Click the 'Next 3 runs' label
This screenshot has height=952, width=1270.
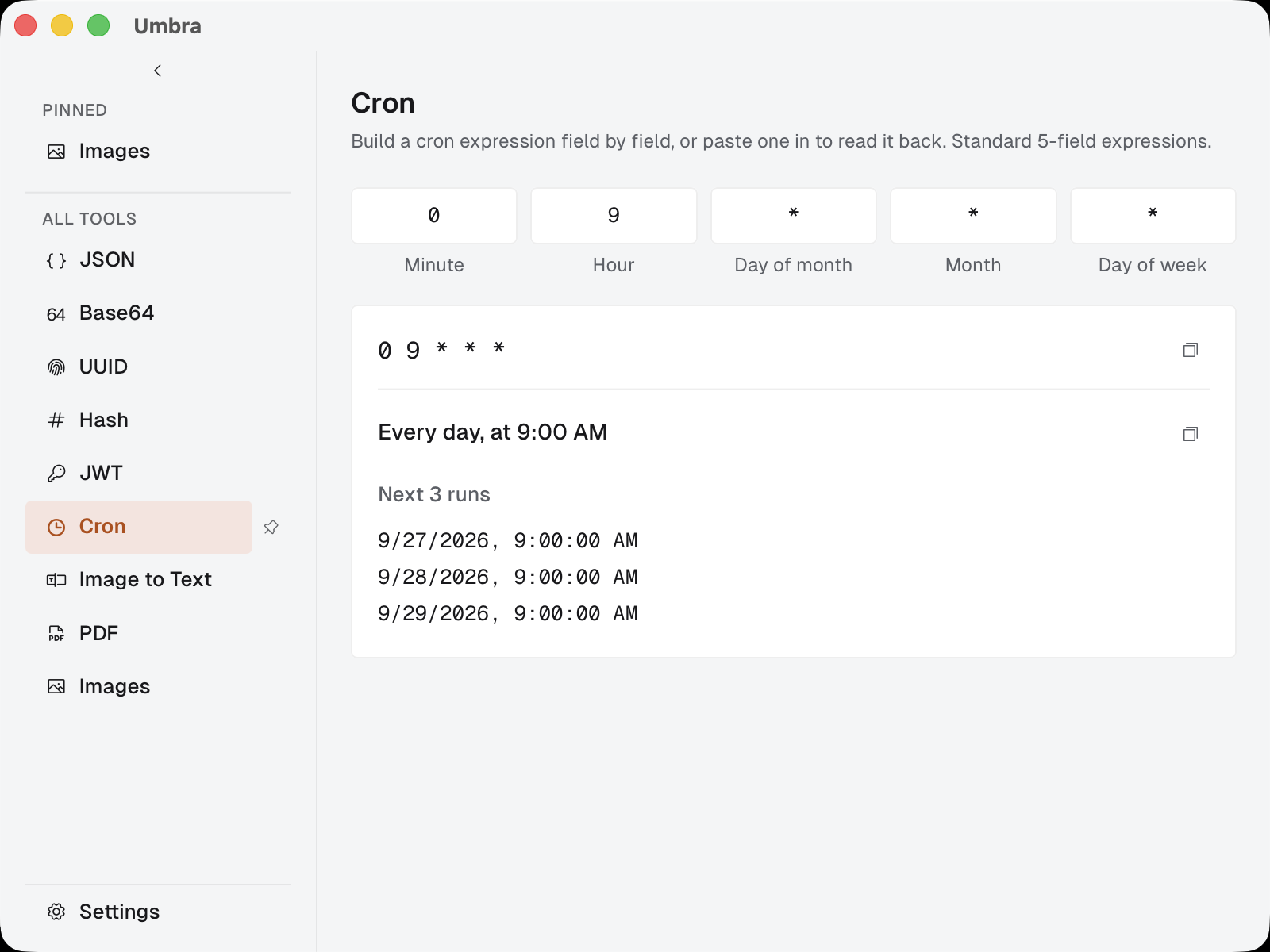click(x=434, y=494)
